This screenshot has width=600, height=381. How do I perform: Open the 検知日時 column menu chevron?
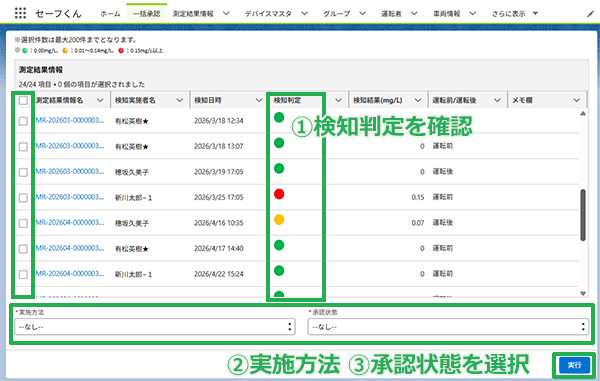[x=259, y=100]
